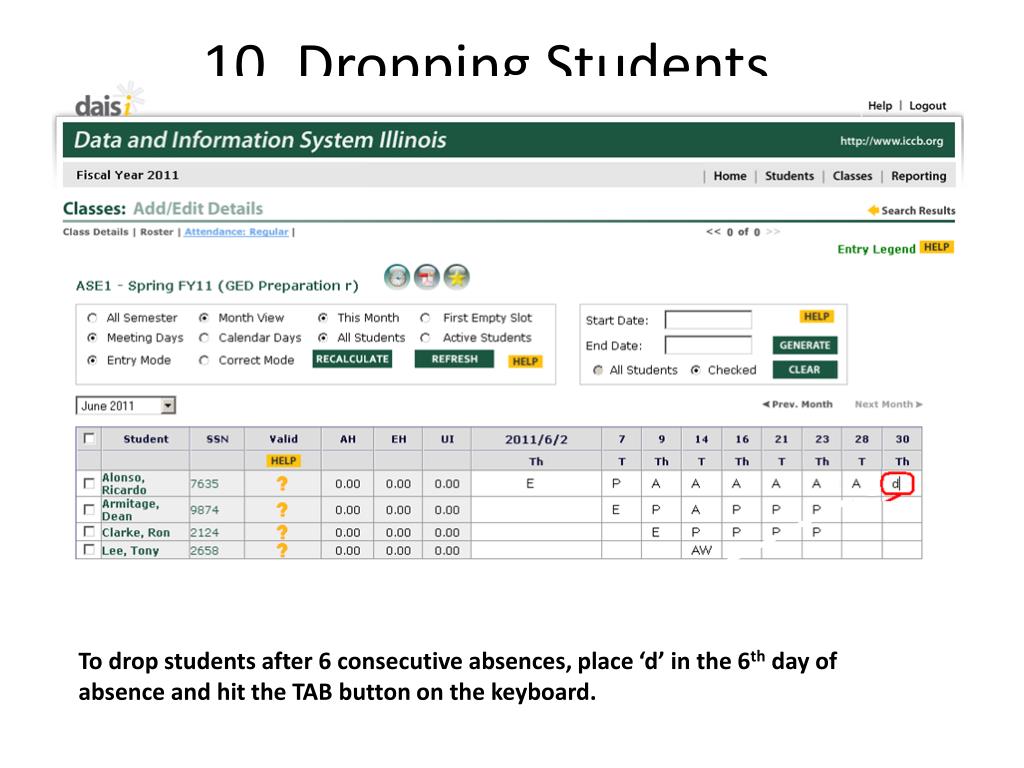Click the GENERATE button
Viewport: 1024px width, 768px height.
click(x=805, y=345)
